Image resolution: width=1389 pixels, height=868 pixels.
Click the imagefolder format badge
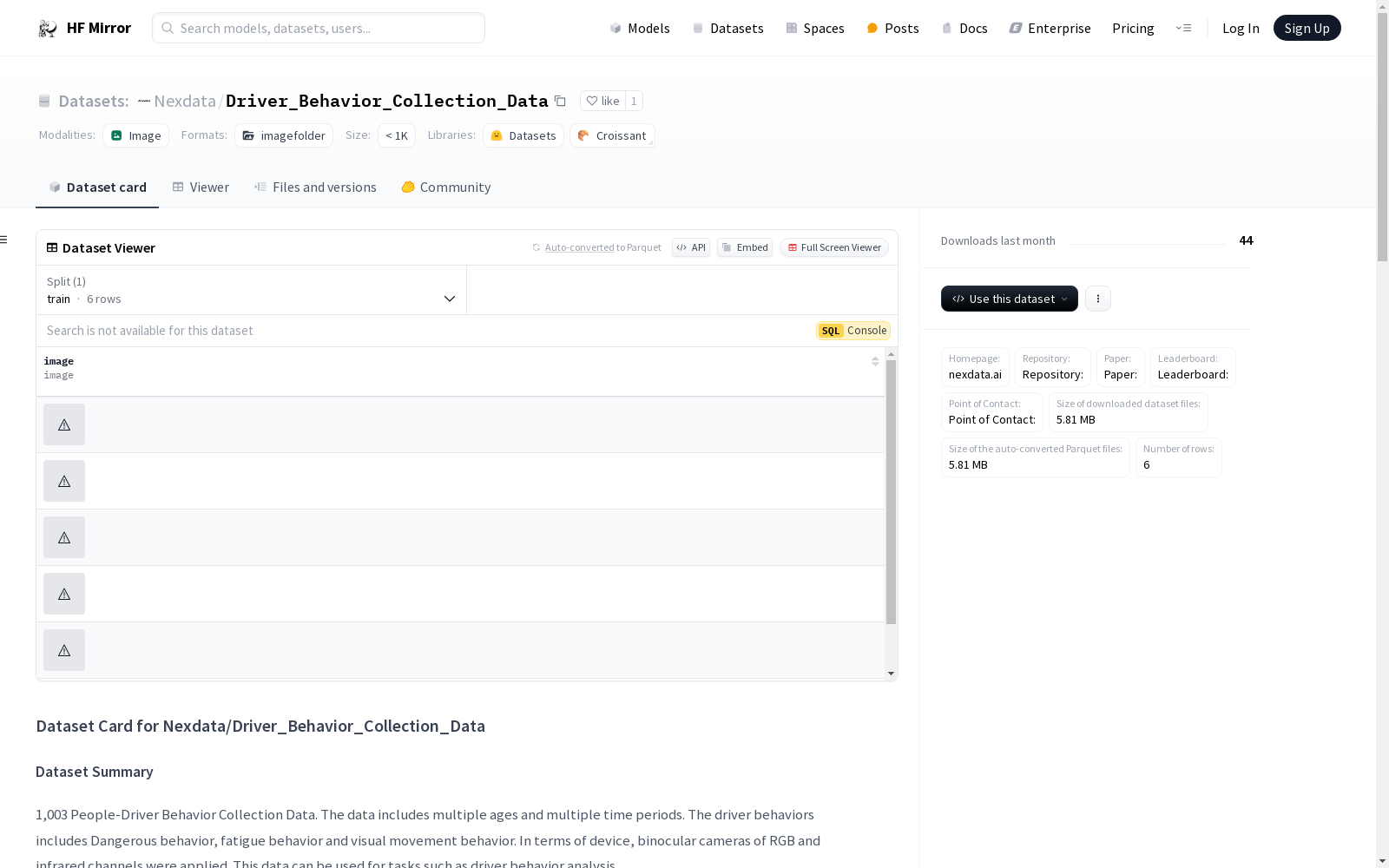[283, 135]
